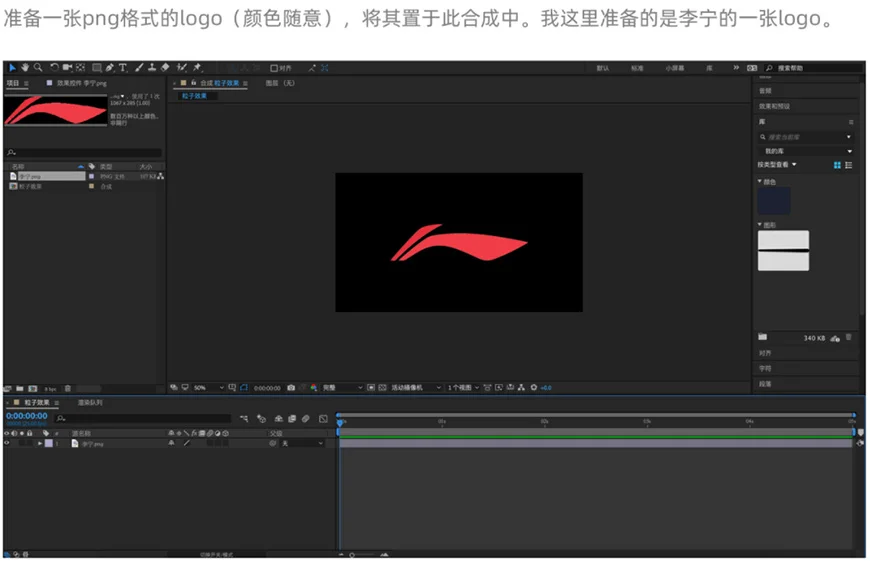This screenshot has width=870, height=561.
Task: Open parent dropdown for 李宁.png layer
Action: (302, 443)
